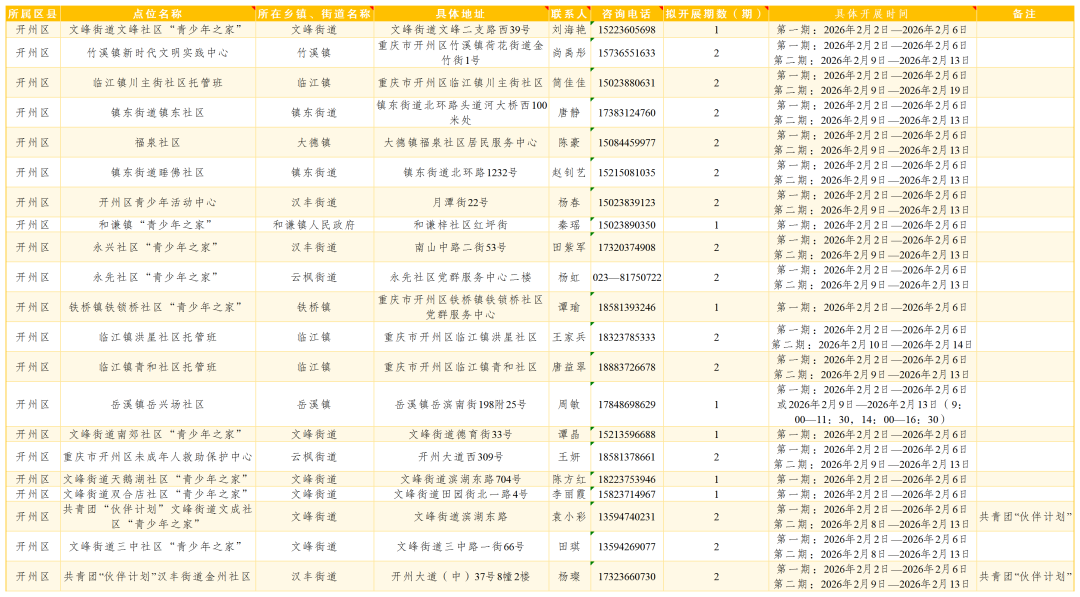Select cell 文峰街道天鹅湖社区“青少年之家”
The width and height of the screenshot is (1080, 597).
coord(158,479)
